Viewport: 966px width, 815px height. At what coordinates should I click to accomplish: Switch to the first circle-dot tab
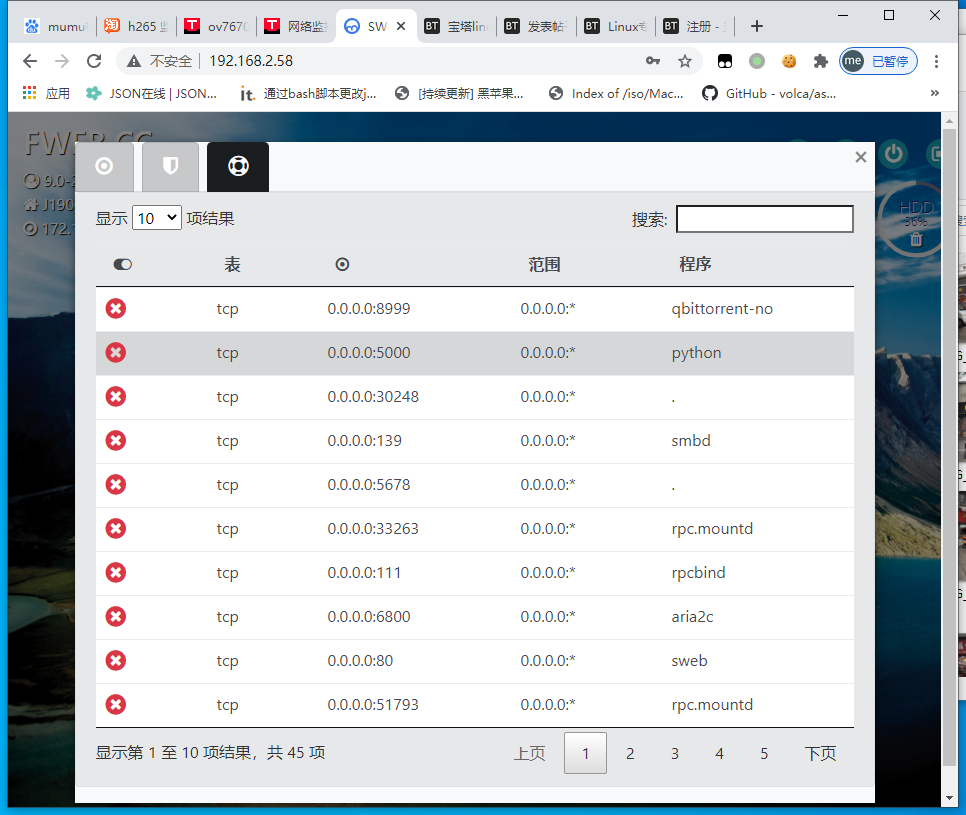(104, 167)
